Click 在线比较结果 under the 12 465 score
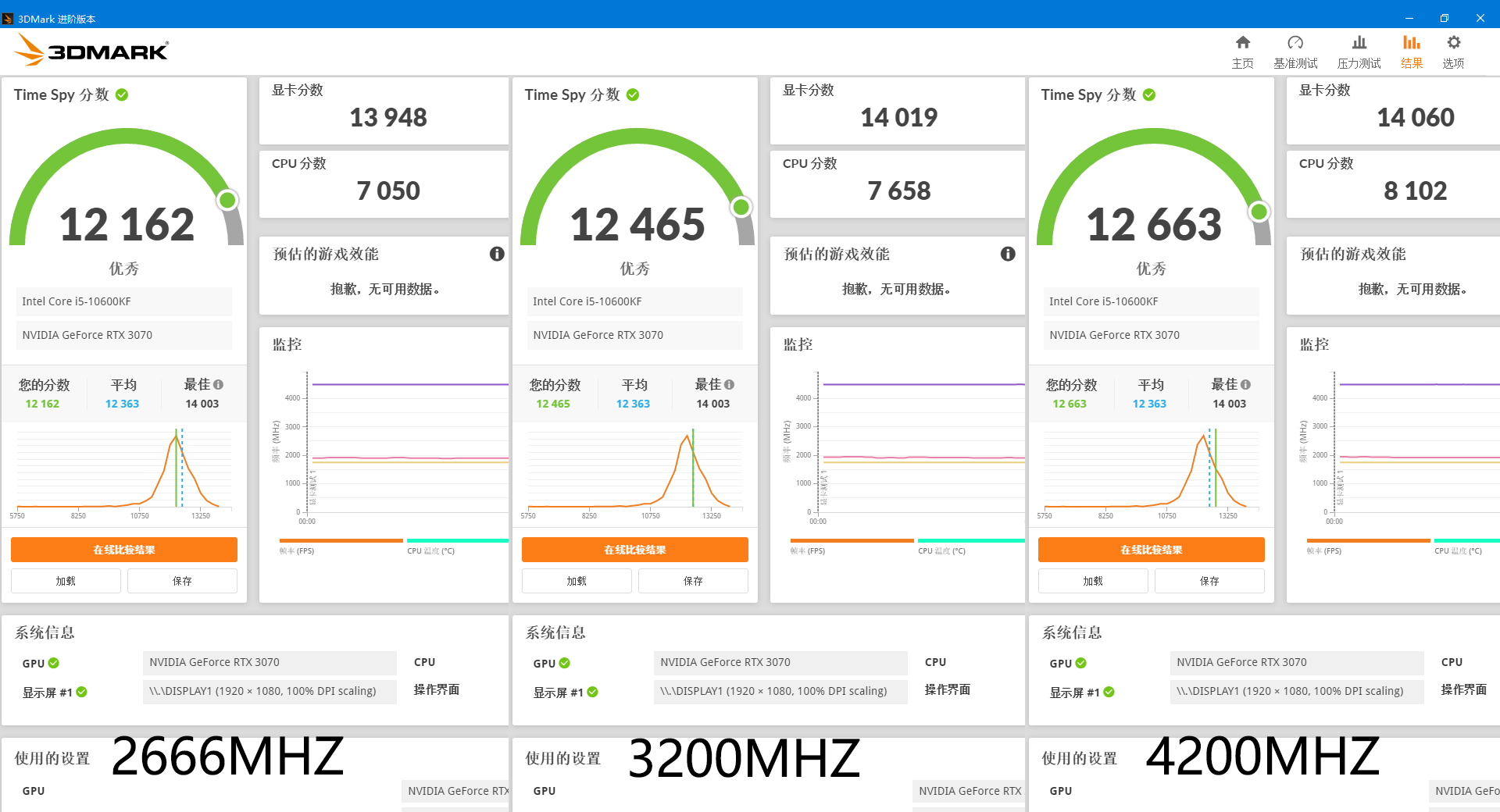 coord(635,550)
